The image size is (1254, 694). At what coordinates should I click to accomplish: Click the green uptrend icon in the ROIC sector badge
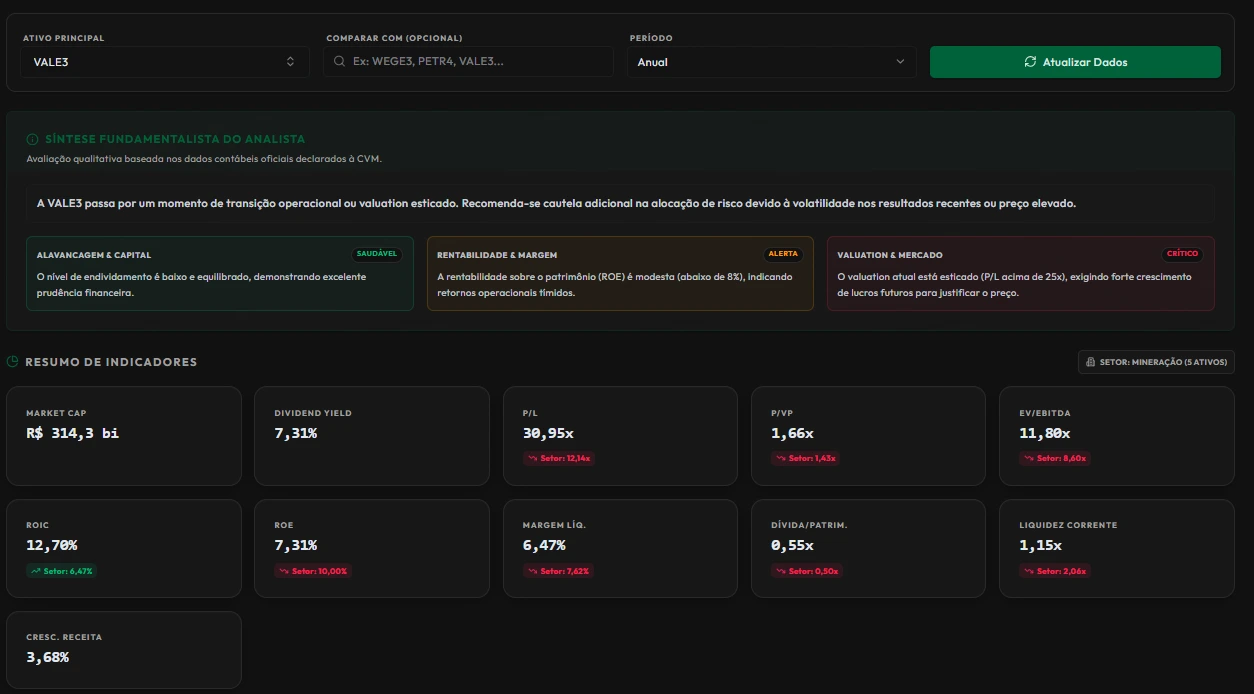click(x=37, y=571)
